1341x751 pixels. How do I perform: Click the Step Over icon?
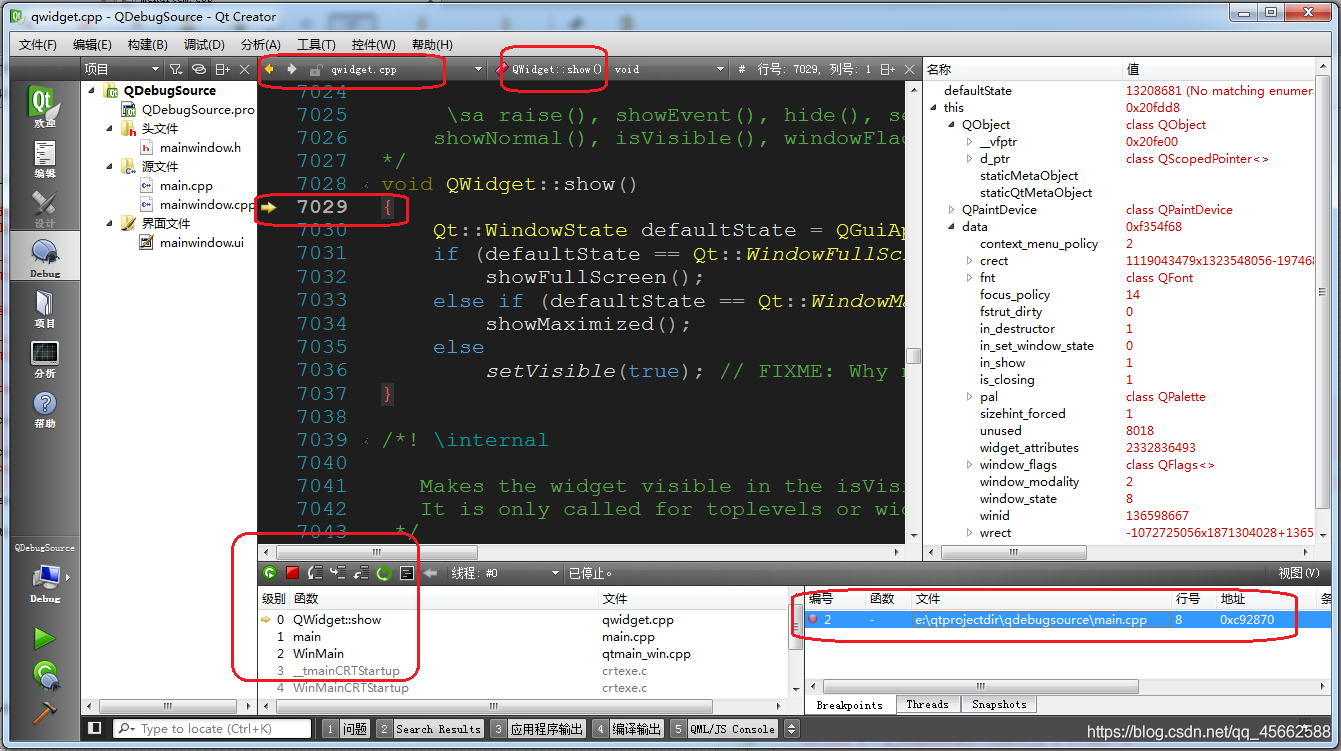pyautogui.click(x=315, y=573)
